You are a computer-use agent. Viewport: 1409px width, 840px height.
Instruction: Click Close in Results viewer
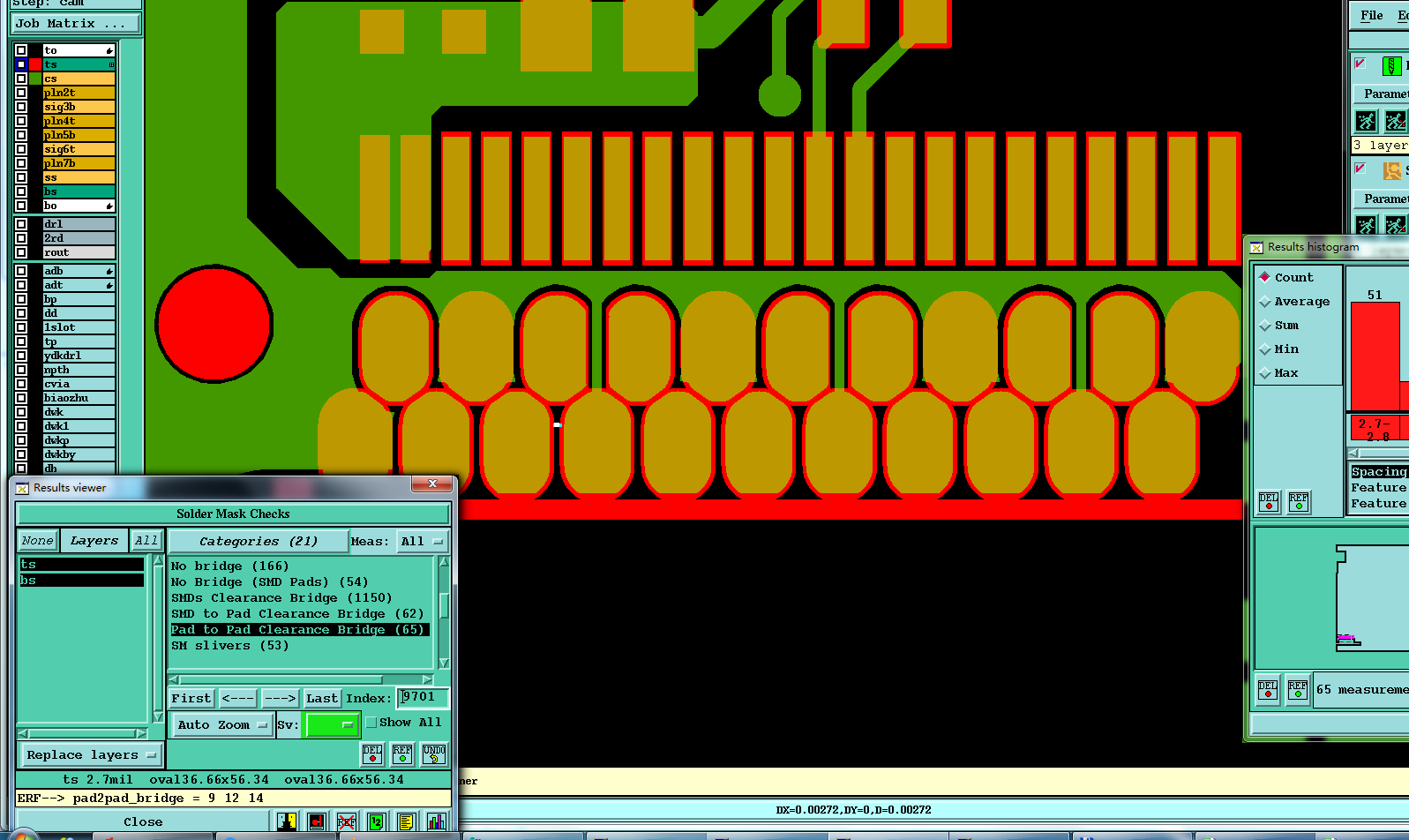pos(143,821)
